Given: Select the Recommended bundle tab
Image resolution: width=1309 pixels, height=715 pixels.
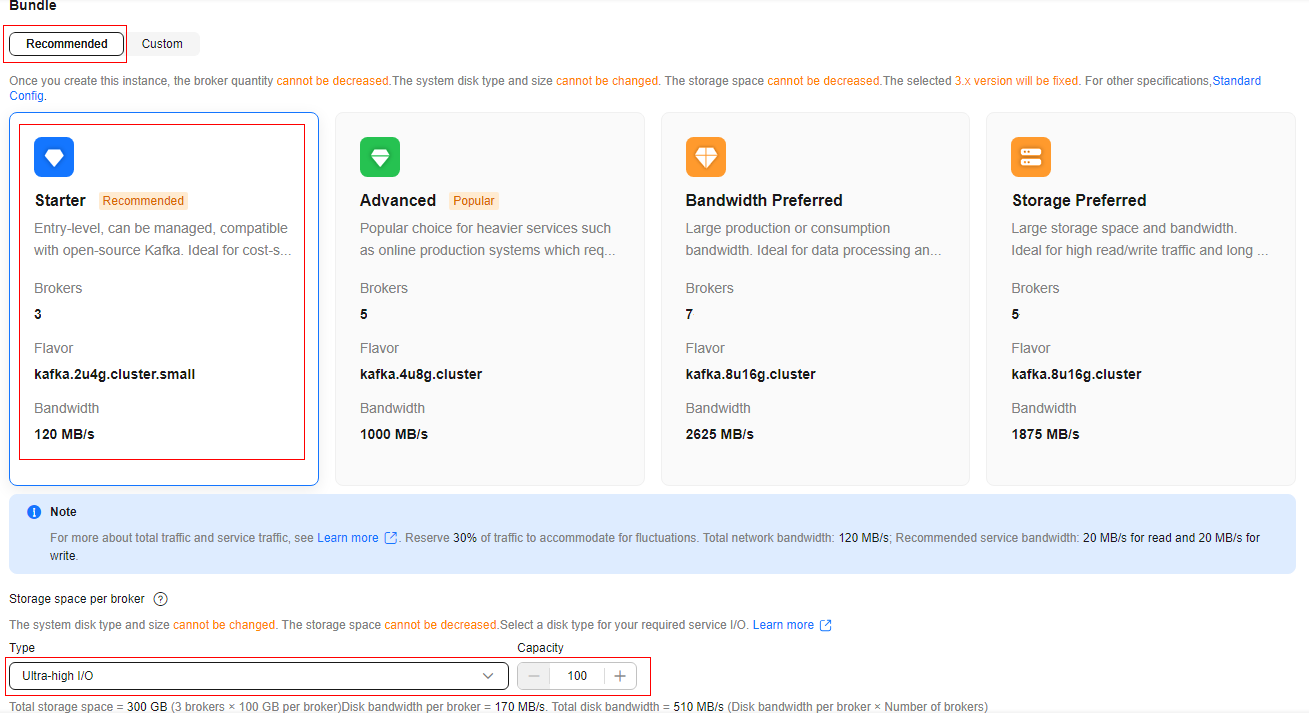Looking at the screenshot, I should pyautogui.click(x=67, y=44).
